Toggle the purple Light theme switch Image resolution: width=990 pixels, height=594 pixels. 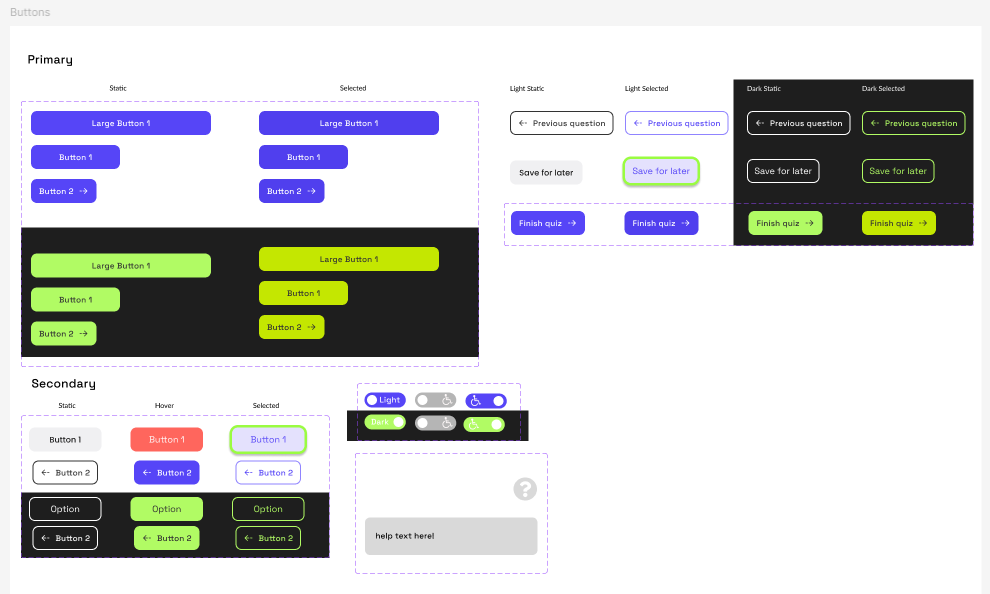pos(384,400)
